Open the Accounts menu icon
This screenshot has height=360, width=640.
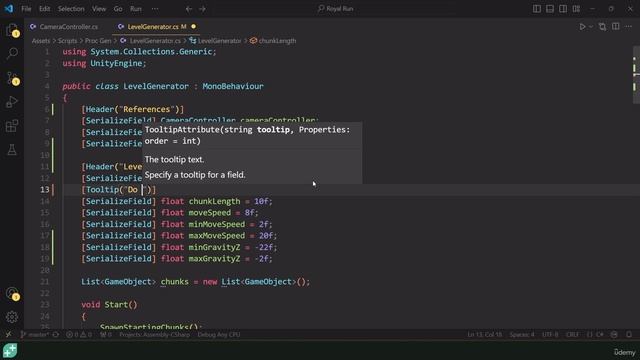point(12,293)
